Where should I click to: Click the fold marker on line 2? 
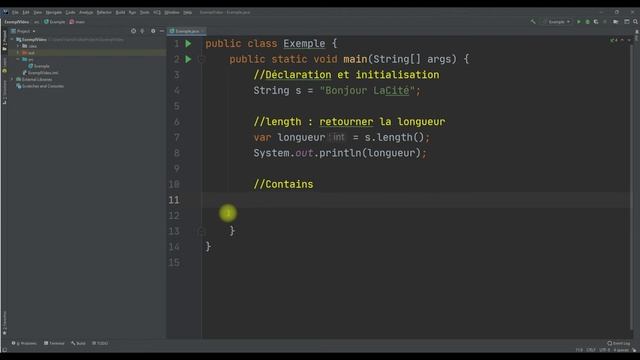tap(201, 59)
